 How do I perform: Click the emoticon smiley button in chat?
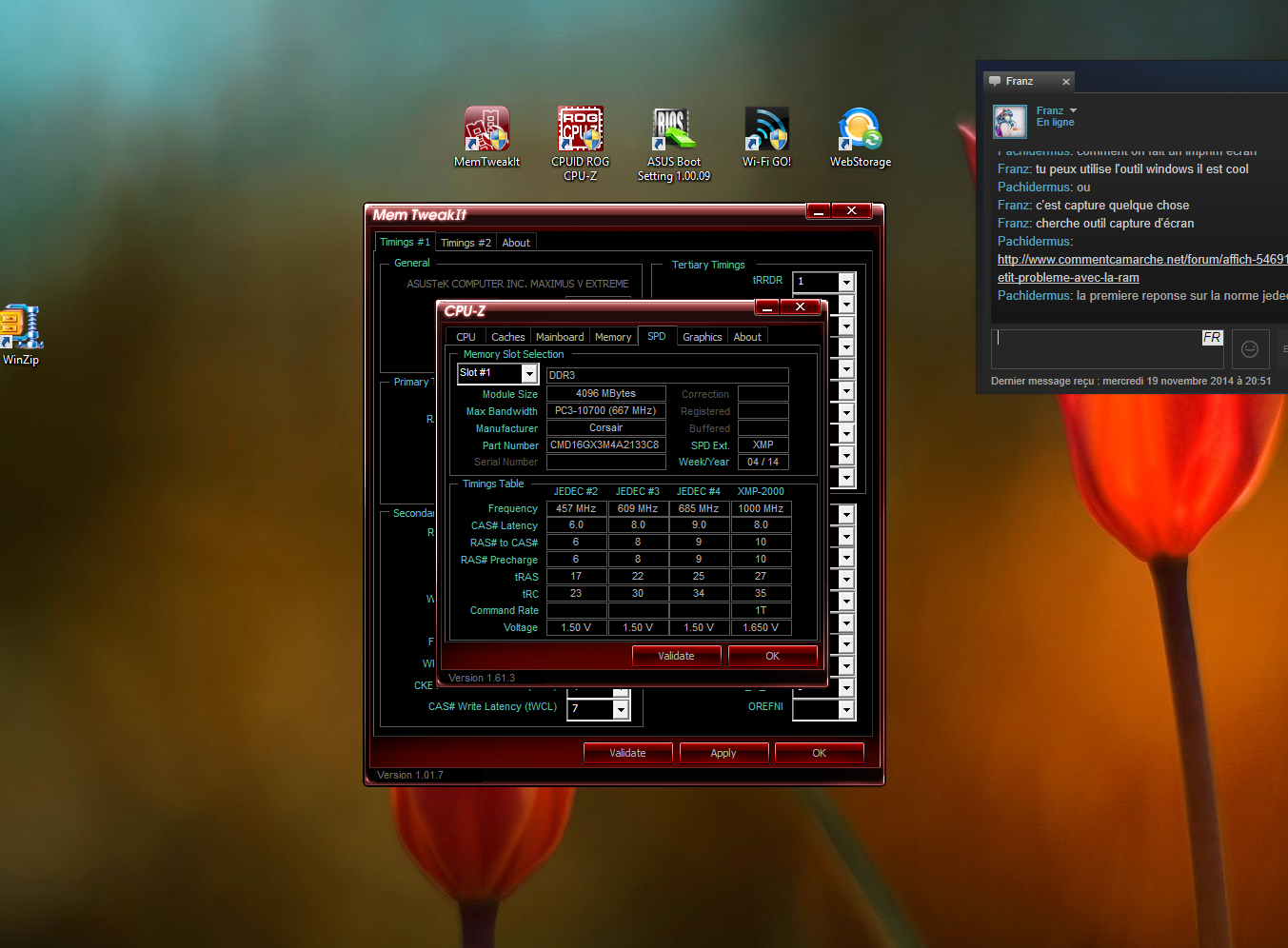(x=1249, y=349)
